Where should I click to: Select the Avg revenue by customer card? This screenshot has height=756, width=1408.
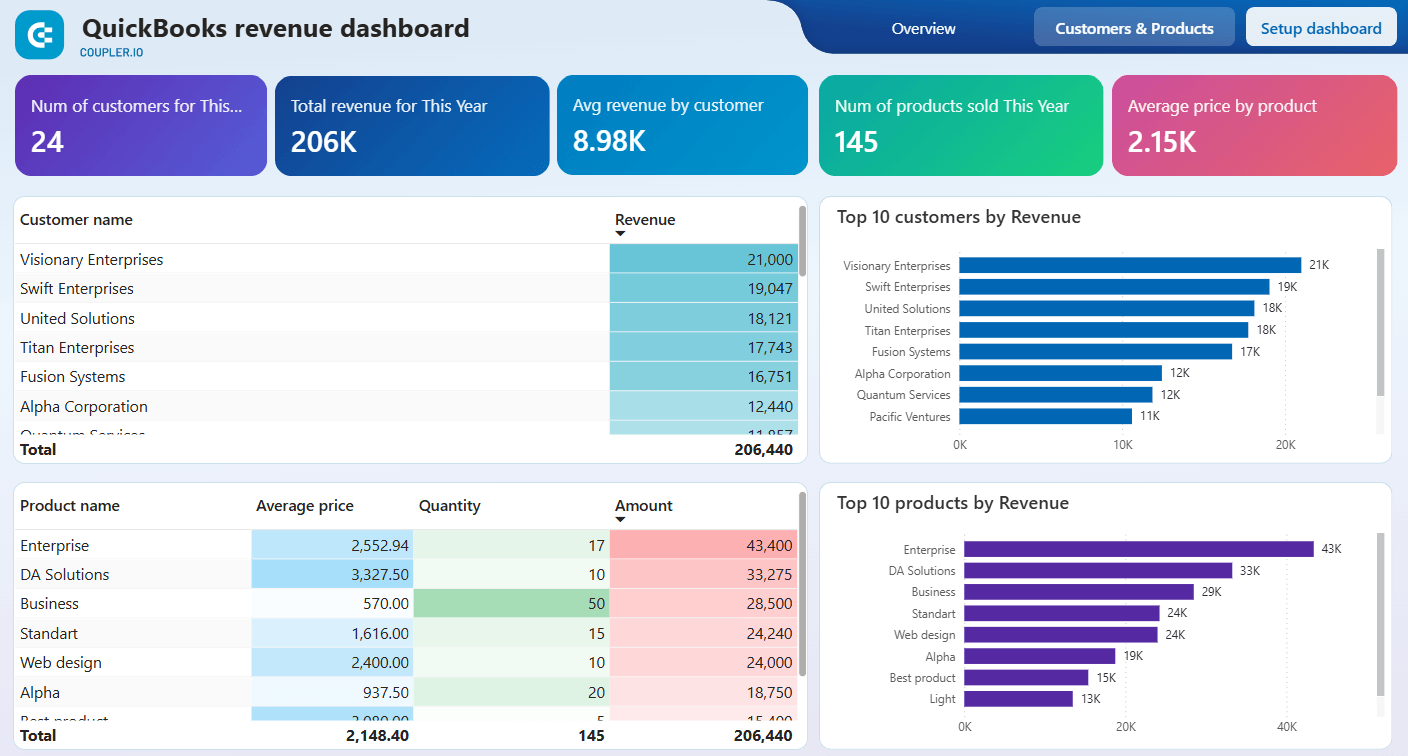[682, 125]
